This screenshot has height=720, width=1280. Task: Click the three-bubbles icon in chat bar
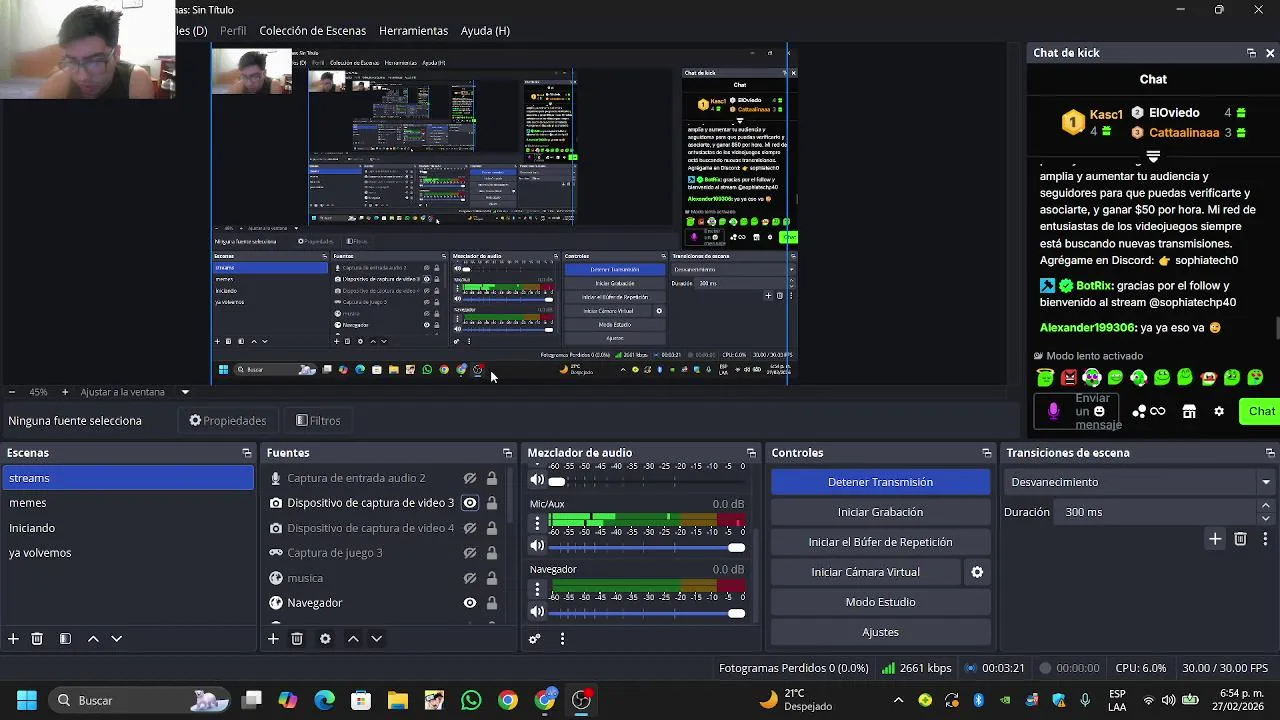1139,411
